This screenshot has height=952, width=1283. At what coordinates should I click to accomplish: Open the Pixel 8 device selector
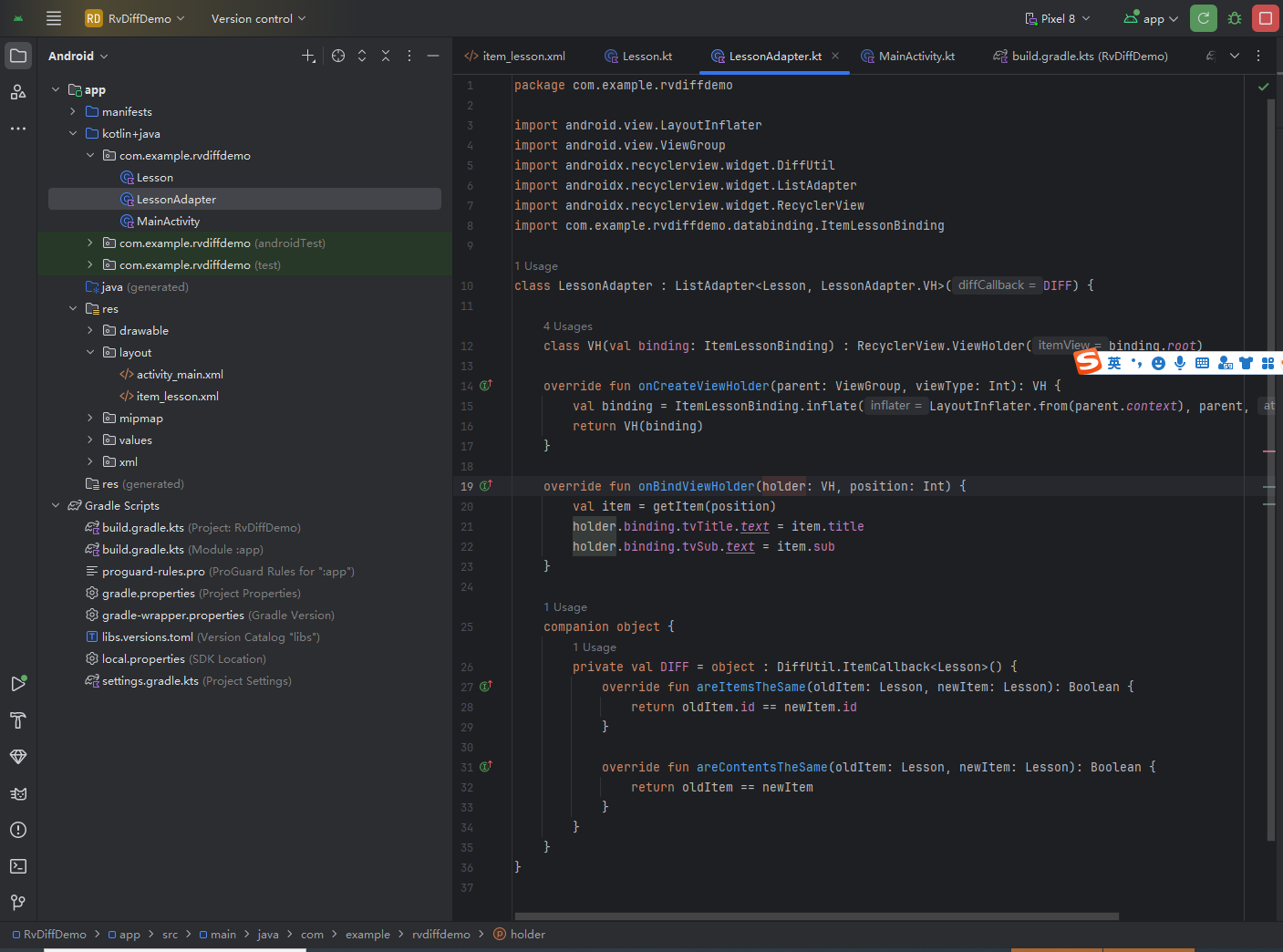(1056, 18)
